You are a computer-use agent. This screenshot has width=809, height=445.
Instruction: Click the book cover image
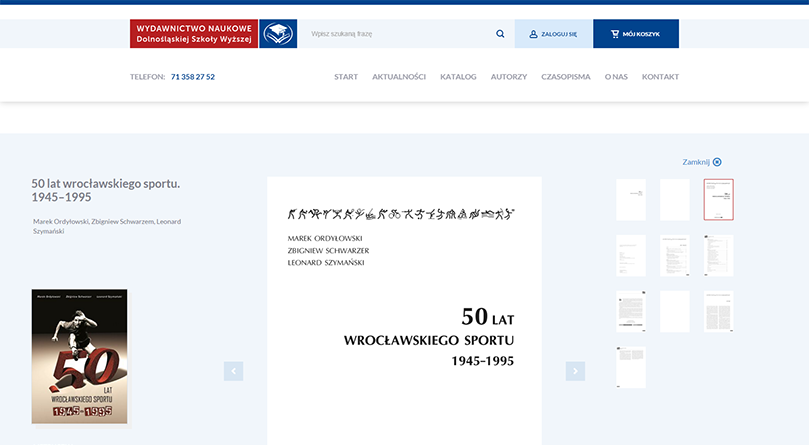tap(79, 356)
